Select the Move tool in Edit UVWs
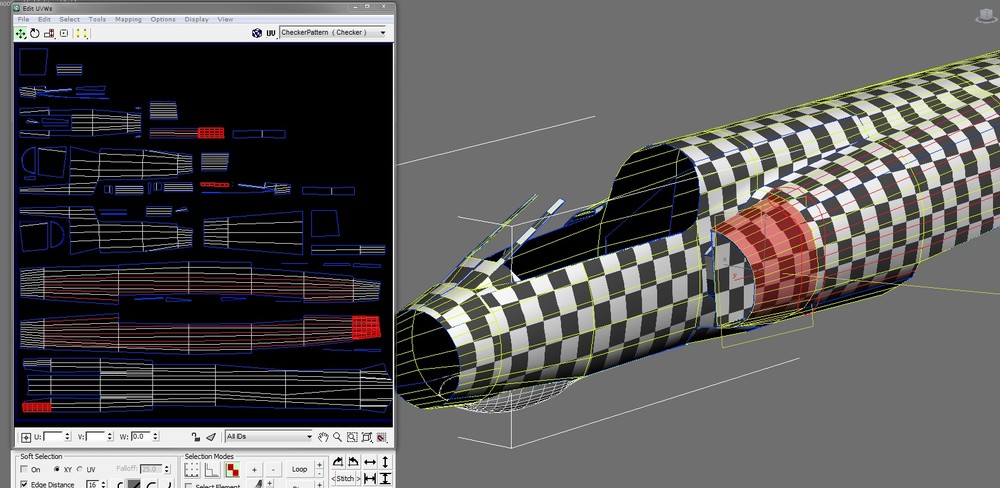 (21, 33)
